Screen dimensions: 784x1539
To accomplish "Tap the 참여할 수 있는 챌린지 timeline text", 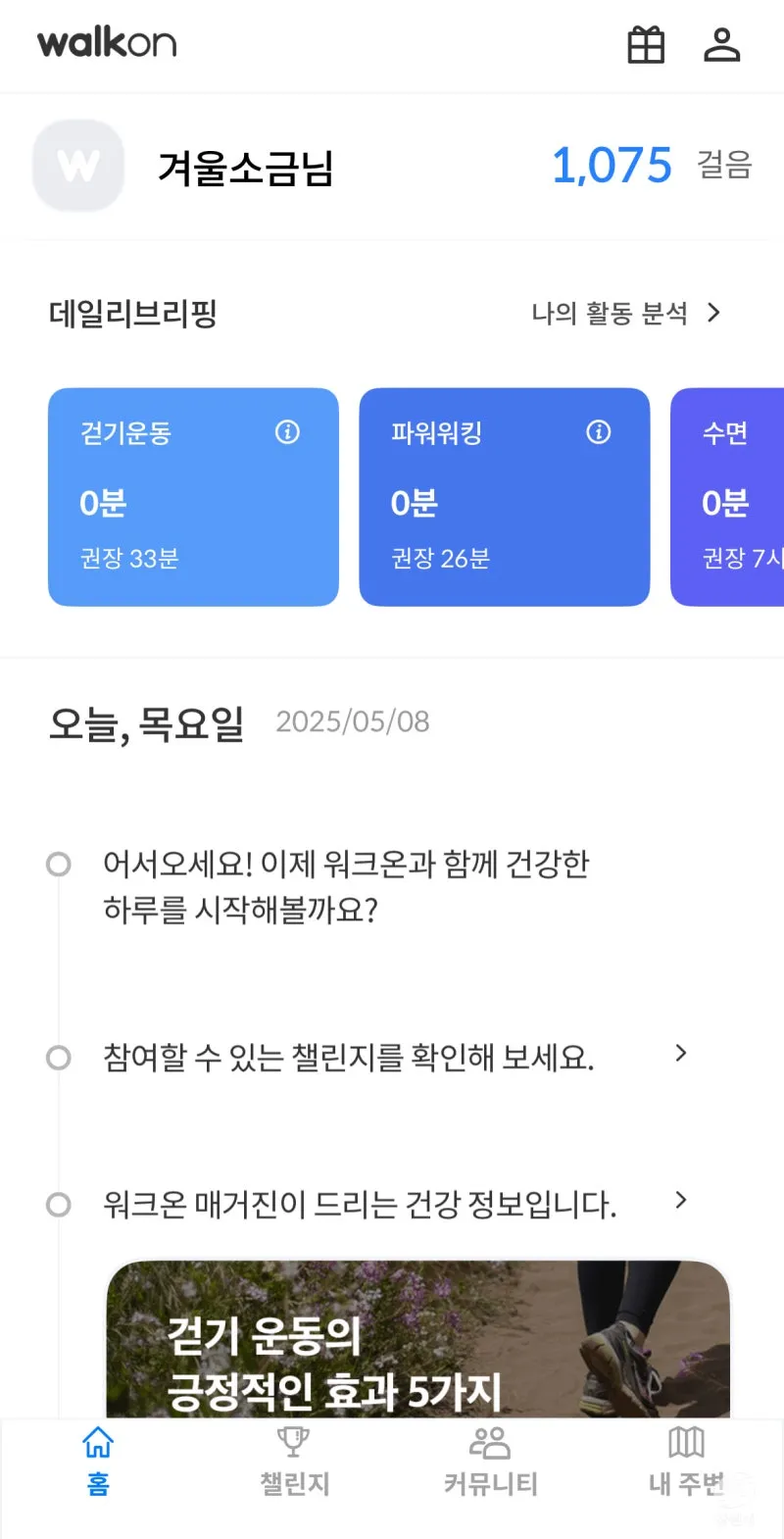I will point(348,1059).
